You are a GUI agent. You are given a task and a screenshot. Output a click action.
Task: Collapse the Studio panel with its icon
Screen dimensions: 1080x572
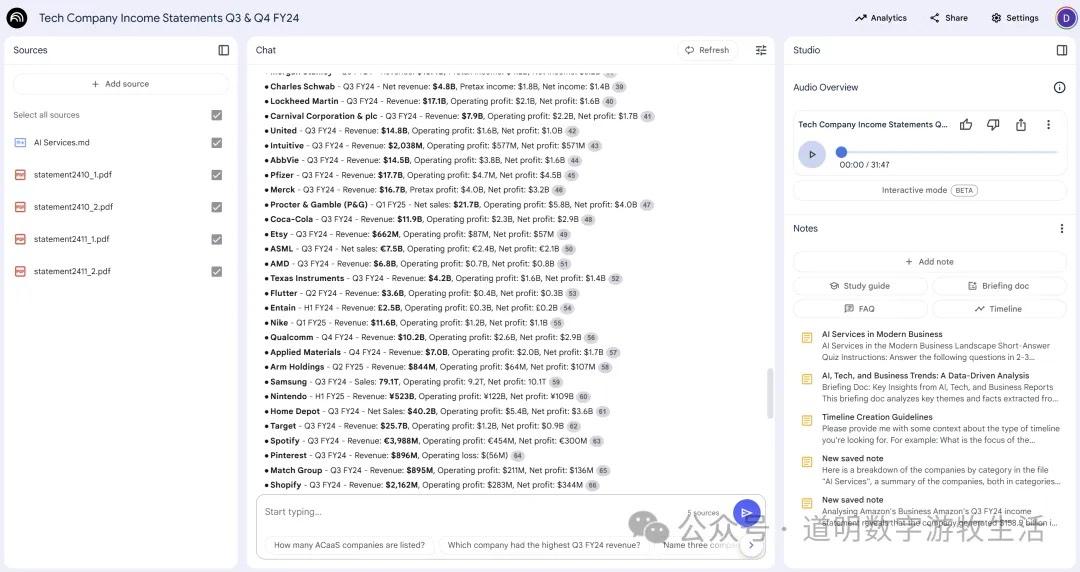point(1061,50)
